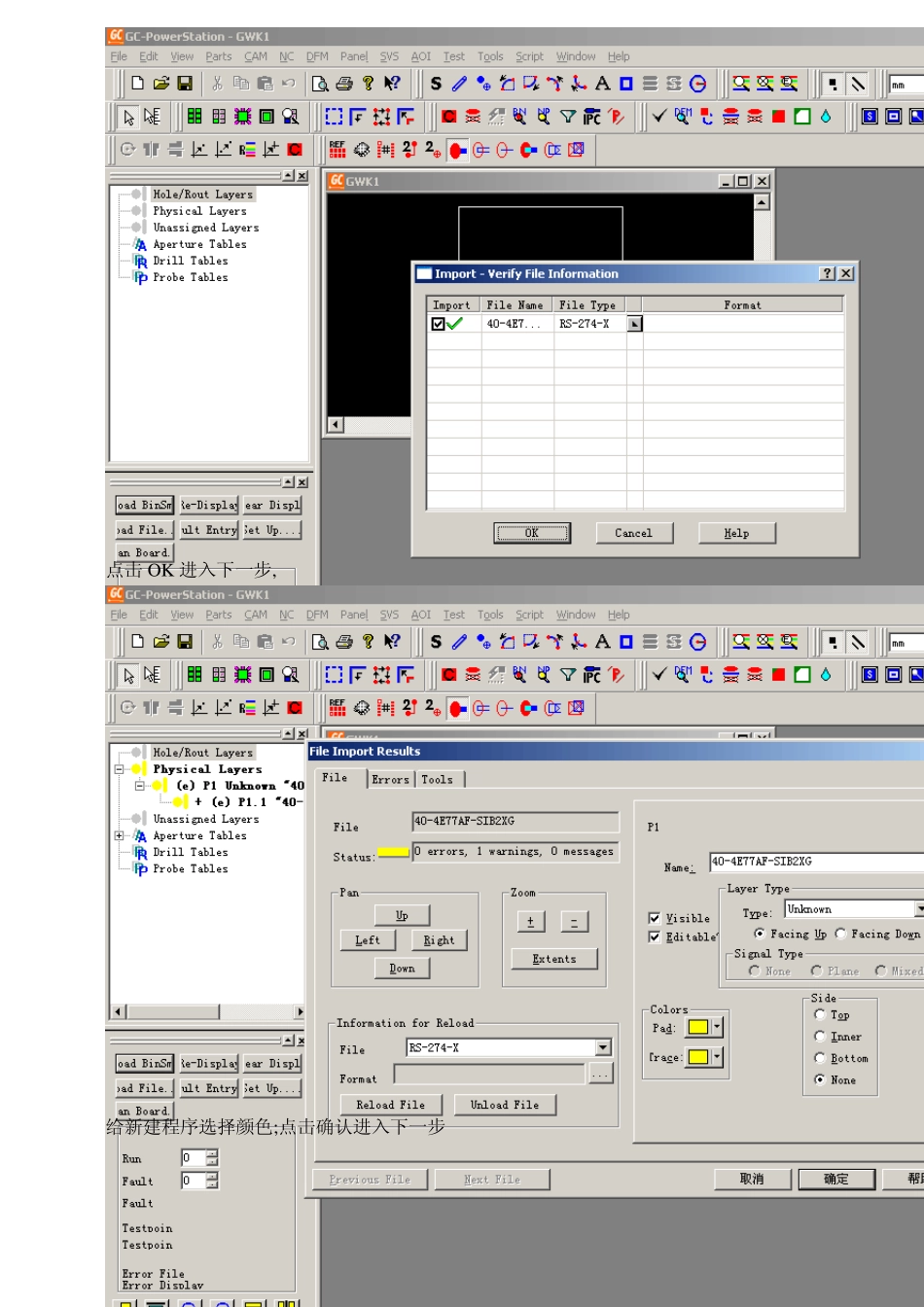Toggle the Visible checkbox in File Import Results
The width and height of the screenshot is (924, 1307).
[x=654, y=918]
